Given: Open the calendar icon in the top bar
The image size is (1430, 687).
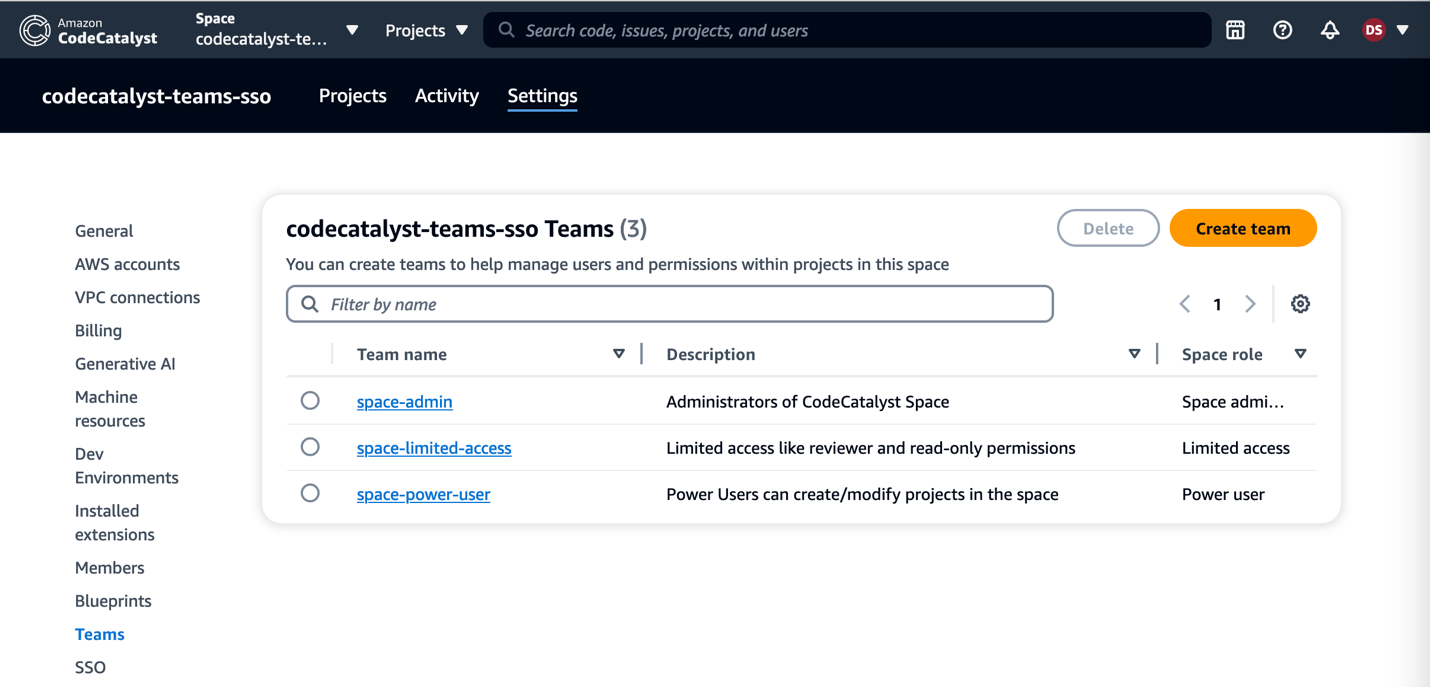Looking at the screenshot, I should point(1234,30).
